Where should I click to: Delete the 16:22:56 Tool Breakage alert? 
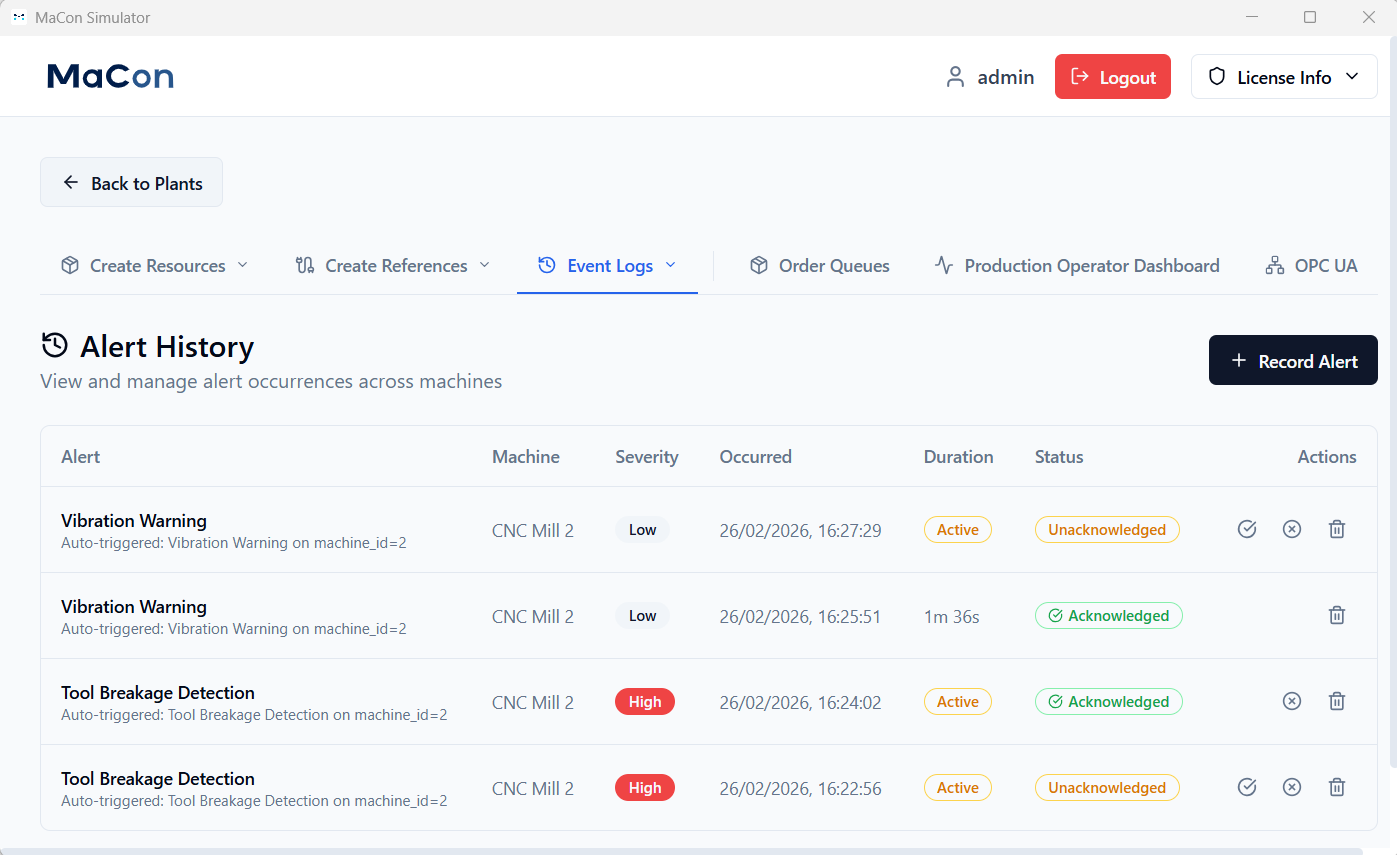(x=1336, y=787)
